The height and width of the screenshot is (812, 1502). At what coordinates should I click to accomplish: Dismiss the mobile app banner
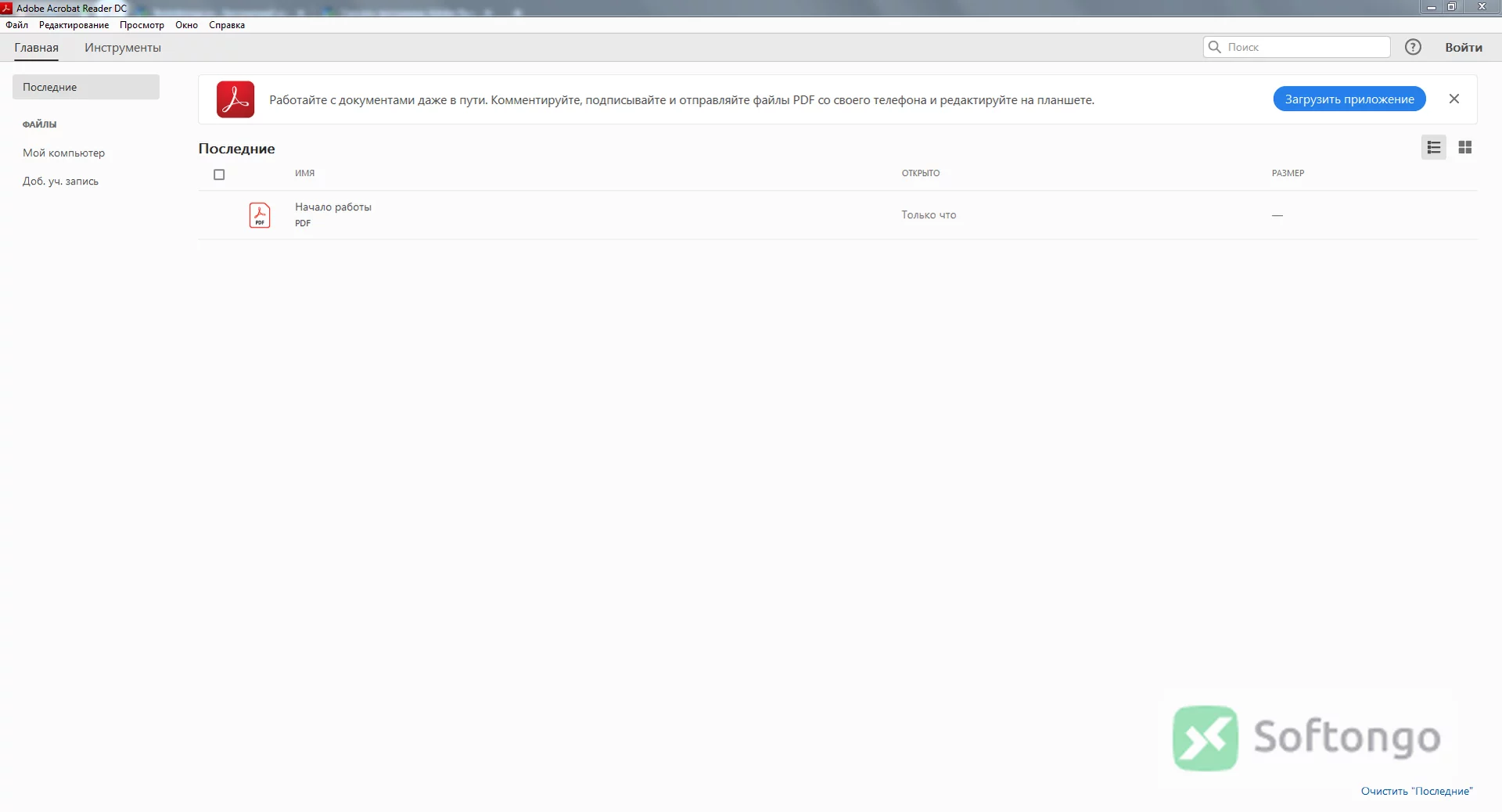(1454, 99)
